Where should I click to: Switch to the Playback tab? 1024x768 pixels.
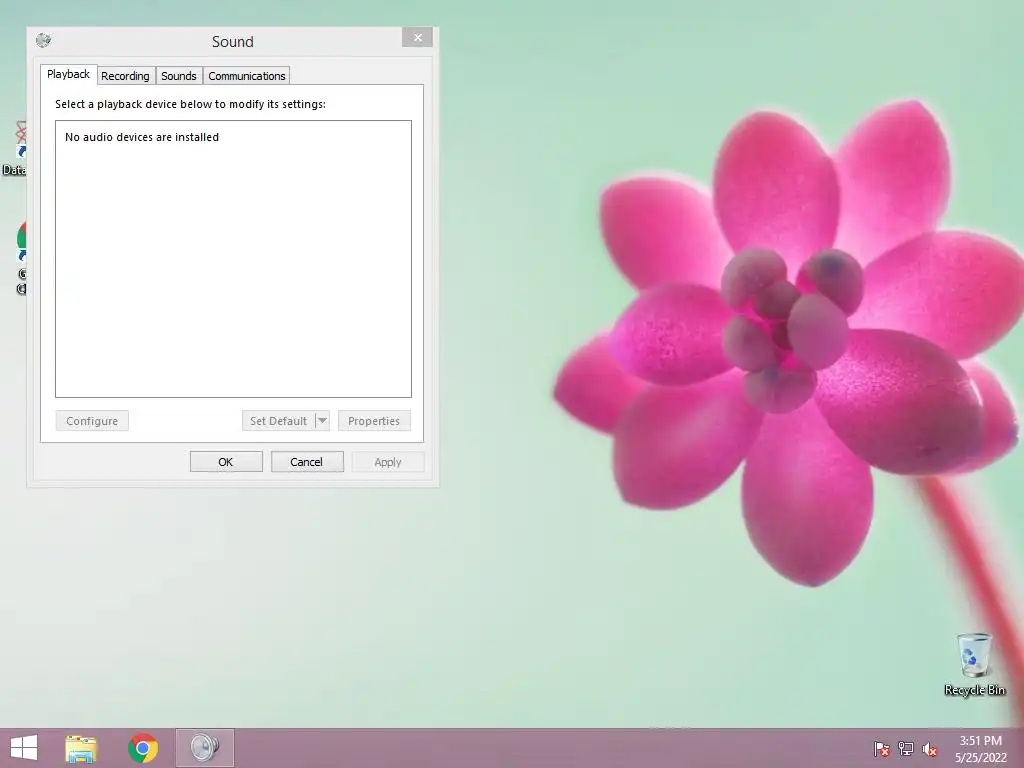click(x=69, y=74)
